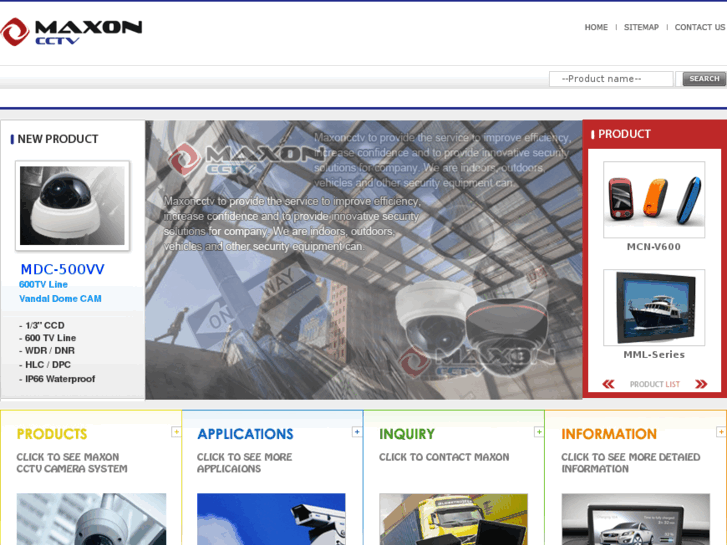Click the APPLICATIONS outdoor camera picture
The height and width of the screenshot is (545, 727).
coord(271,519)
